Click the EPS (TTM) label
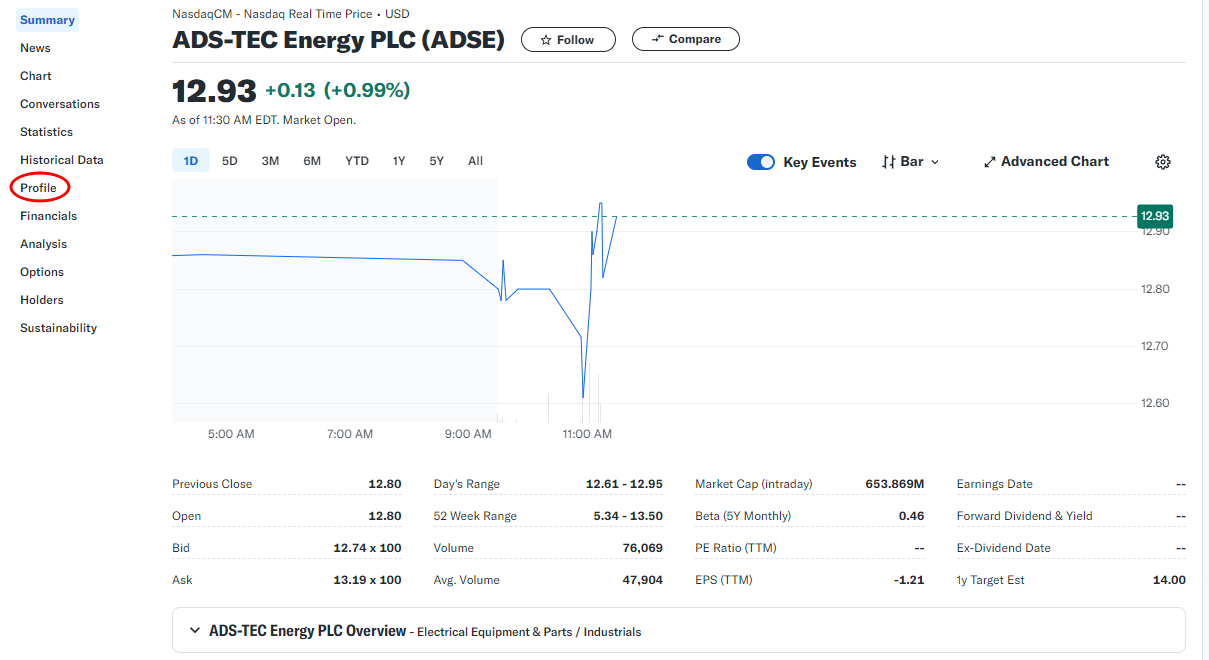Screen dimensions: 1209x660 [723, 580]
